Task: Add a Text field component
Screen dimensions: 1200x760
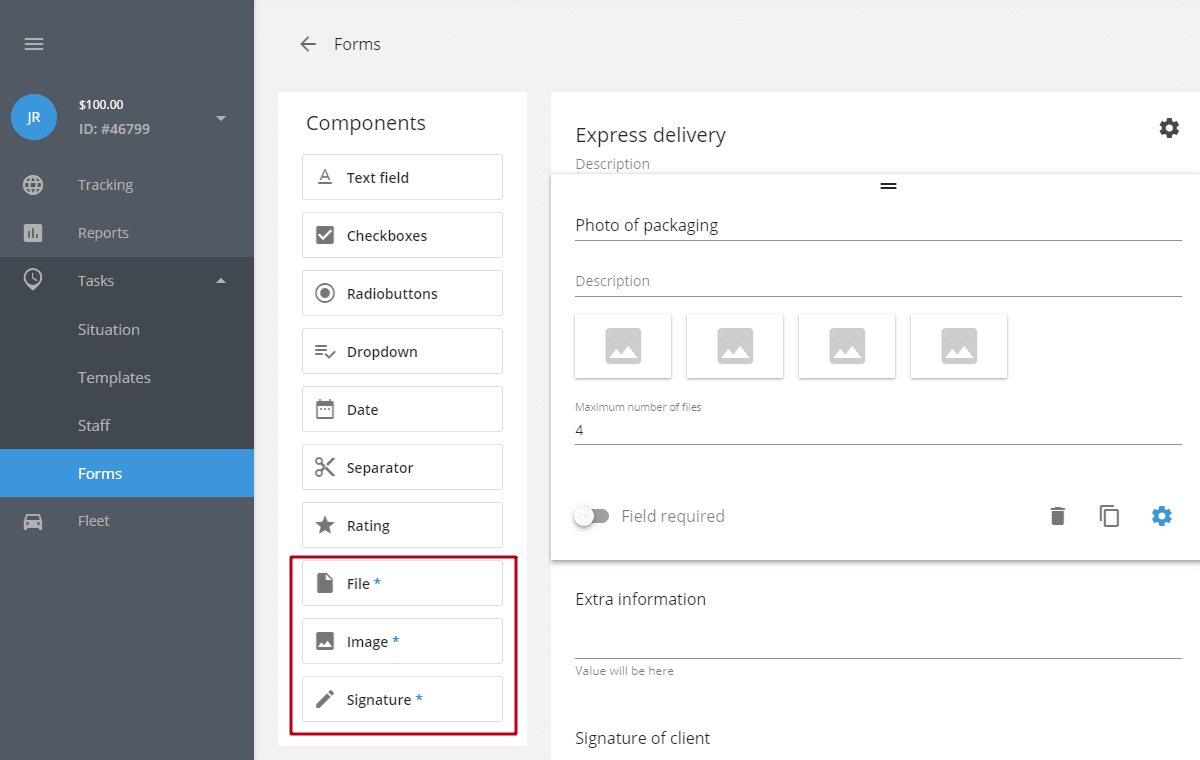Action: pos(402,177)
